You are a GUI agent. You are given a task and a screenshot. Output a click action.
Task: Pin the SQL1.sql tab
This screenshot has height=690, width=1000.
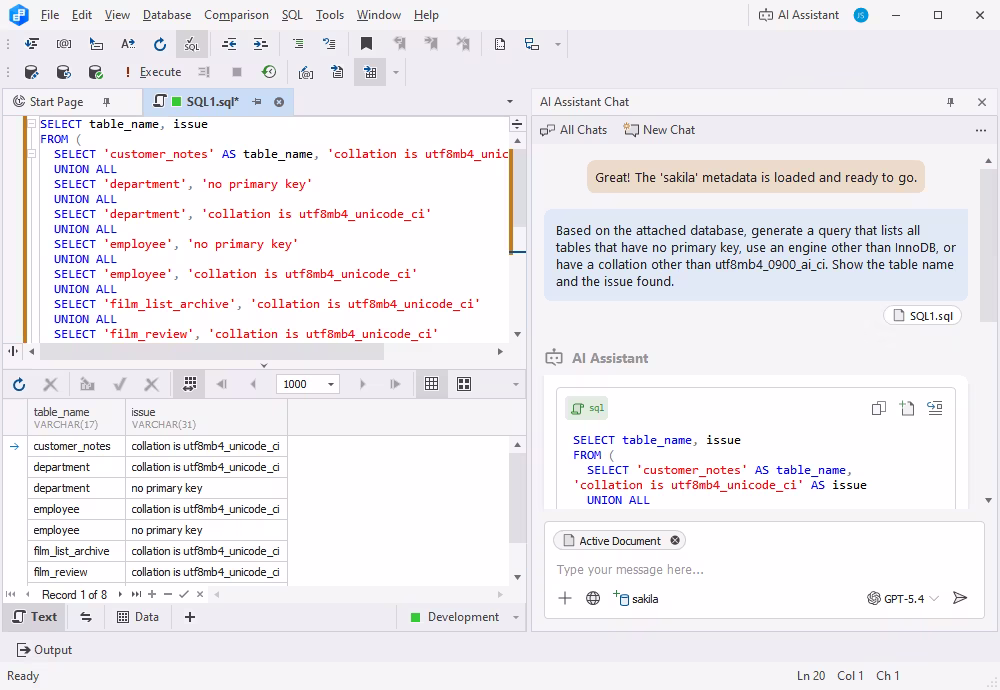[256, 102]
